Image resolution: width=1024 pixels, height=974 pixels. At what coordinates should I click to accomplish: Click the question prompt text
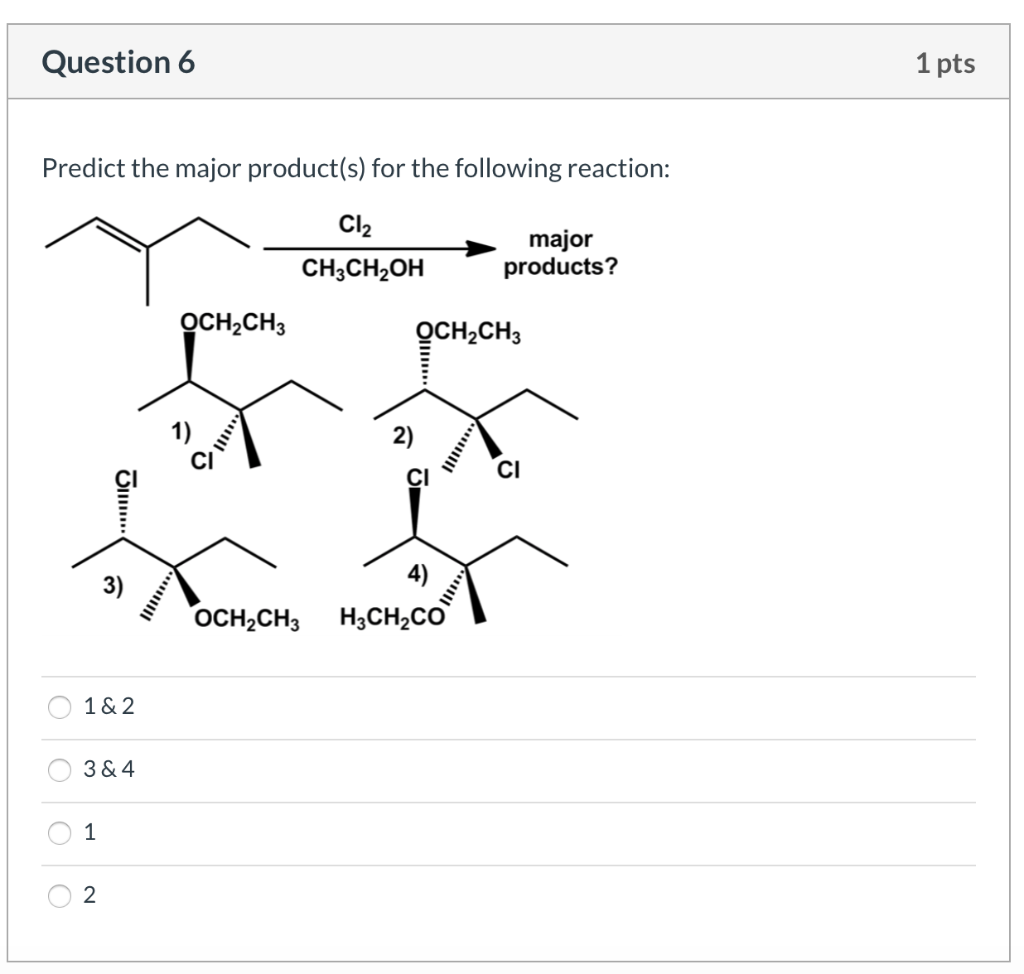[x=355, y=168]
